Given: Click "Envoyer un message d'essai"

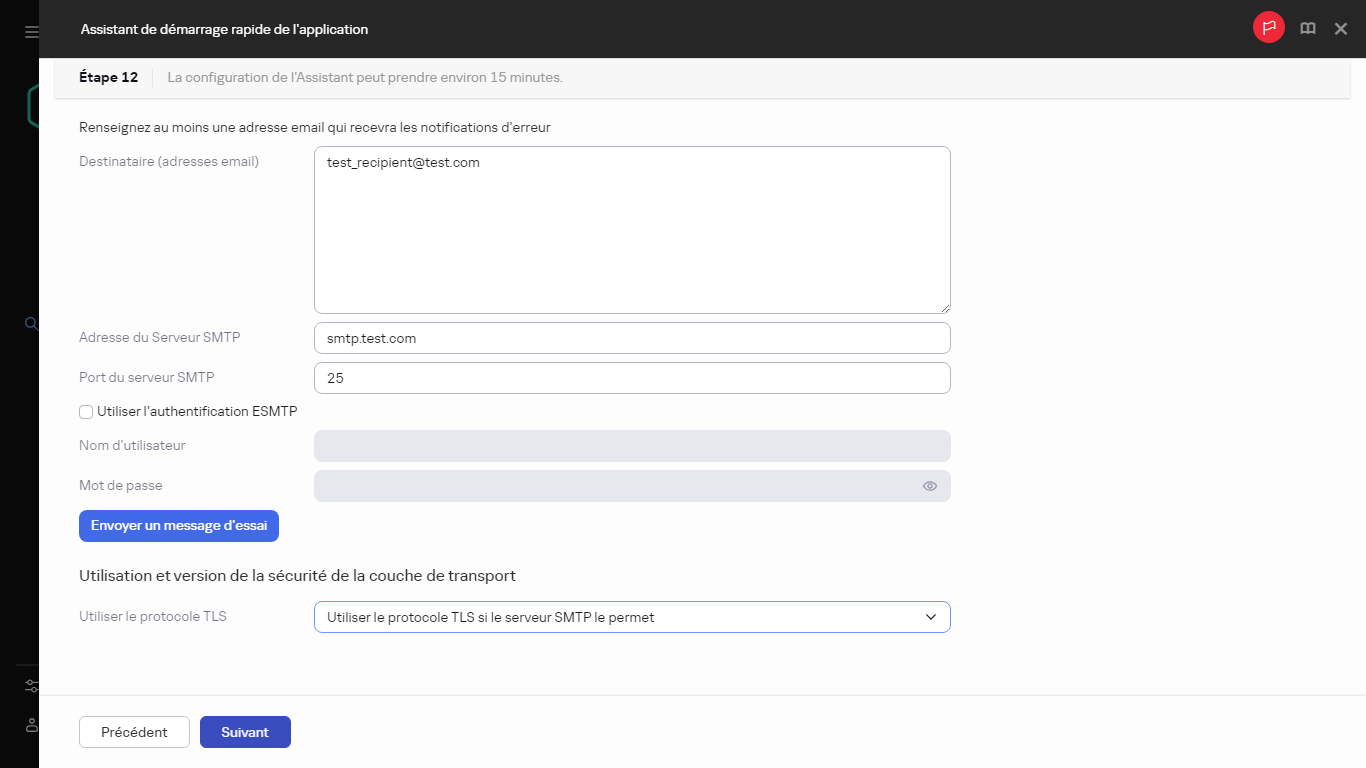Looking at the screenshot, I should coord(178,525).
